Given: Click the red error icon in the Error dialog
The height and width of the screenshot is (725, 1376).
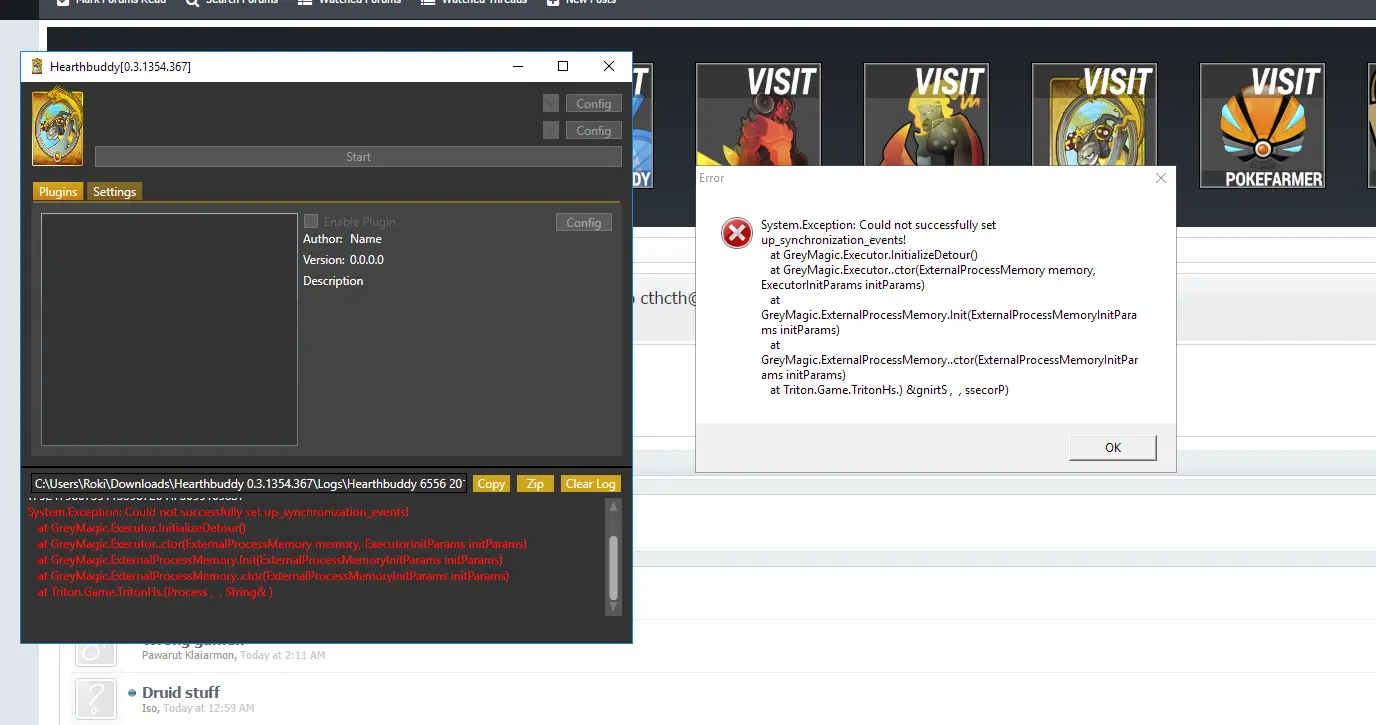Looking at the screenshot, I should [x=737, y=234].
